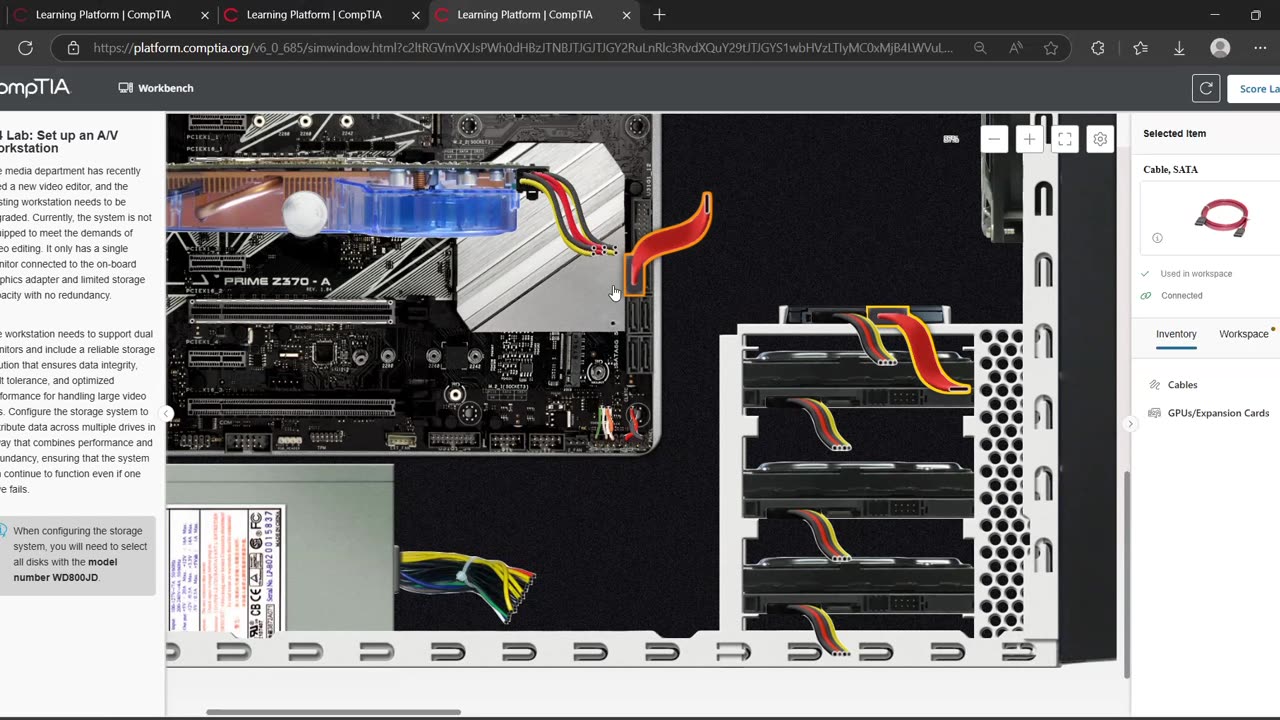Open workbench view settings gear

pyautogui.click(x=1100, y=139)
